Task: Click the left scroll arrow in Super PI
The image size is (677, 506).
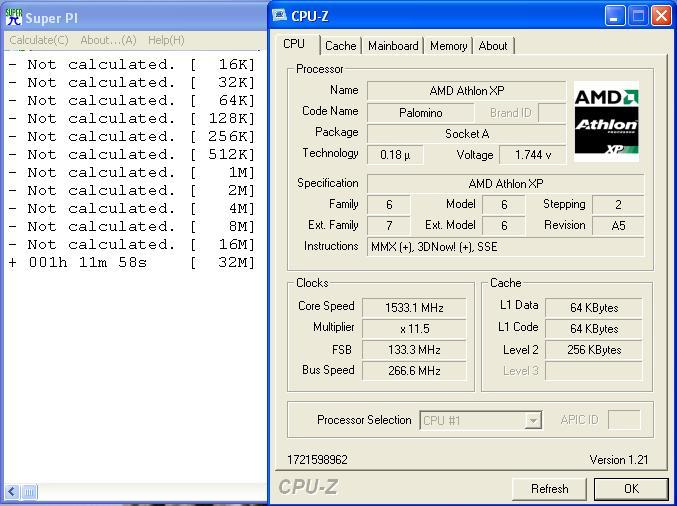Action: 12,491
